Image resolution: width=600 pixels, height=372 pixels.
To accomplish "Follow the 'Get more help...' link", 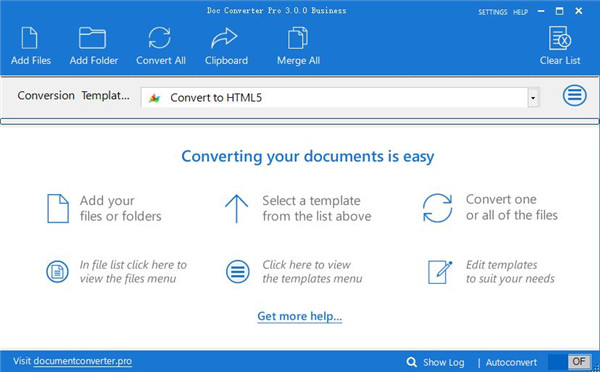I will [300, 317].
